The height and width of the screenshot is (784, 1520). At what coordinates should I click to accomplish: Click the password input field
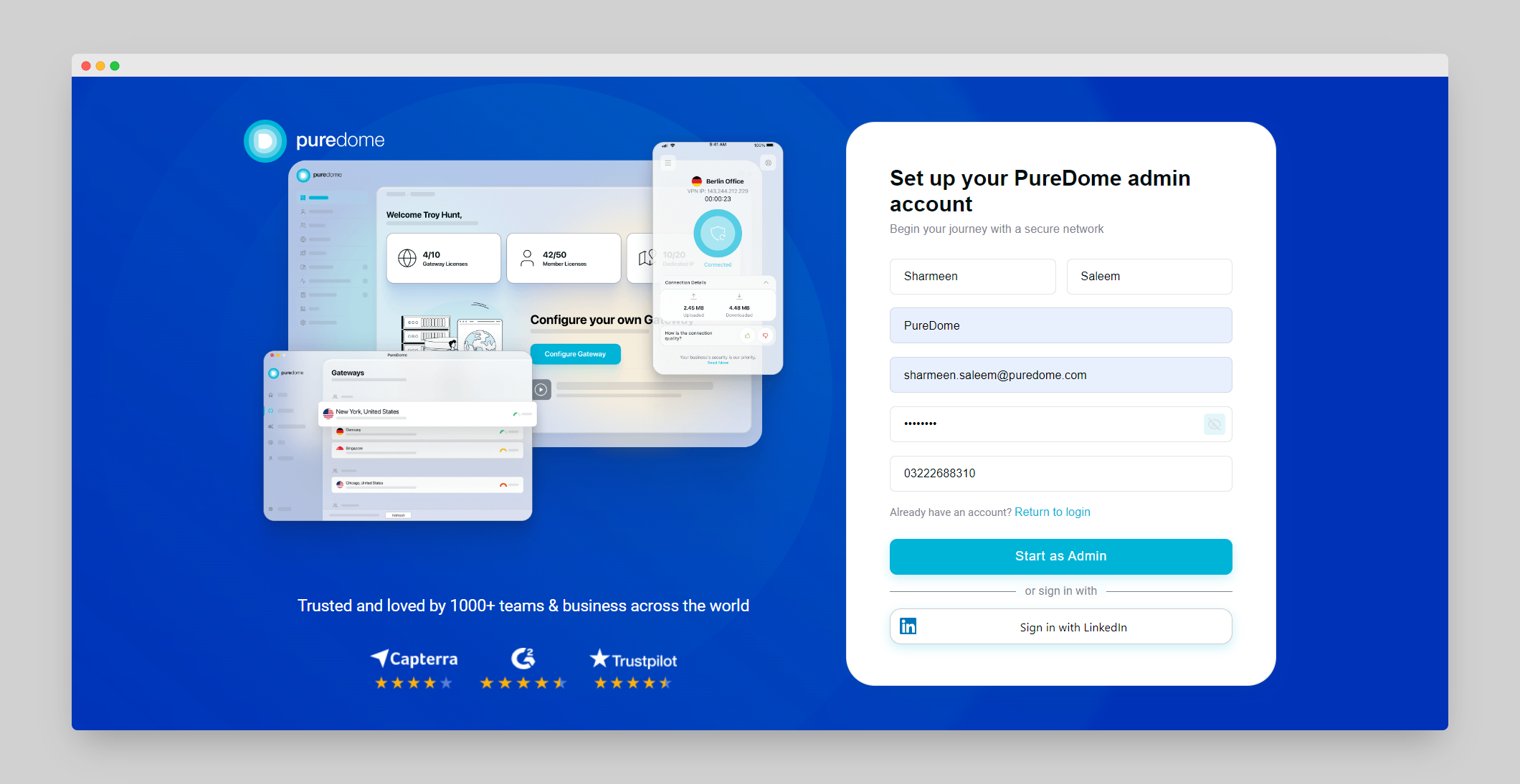click(1060, 424)
